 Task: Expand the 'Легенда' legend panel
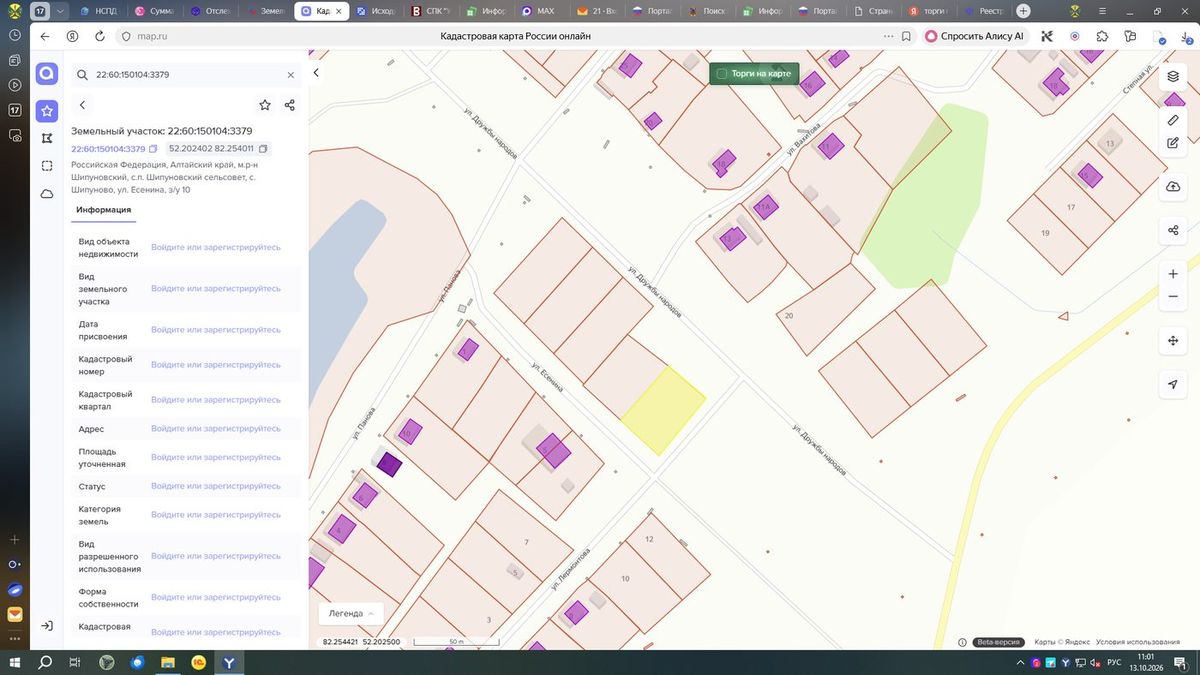351,613
